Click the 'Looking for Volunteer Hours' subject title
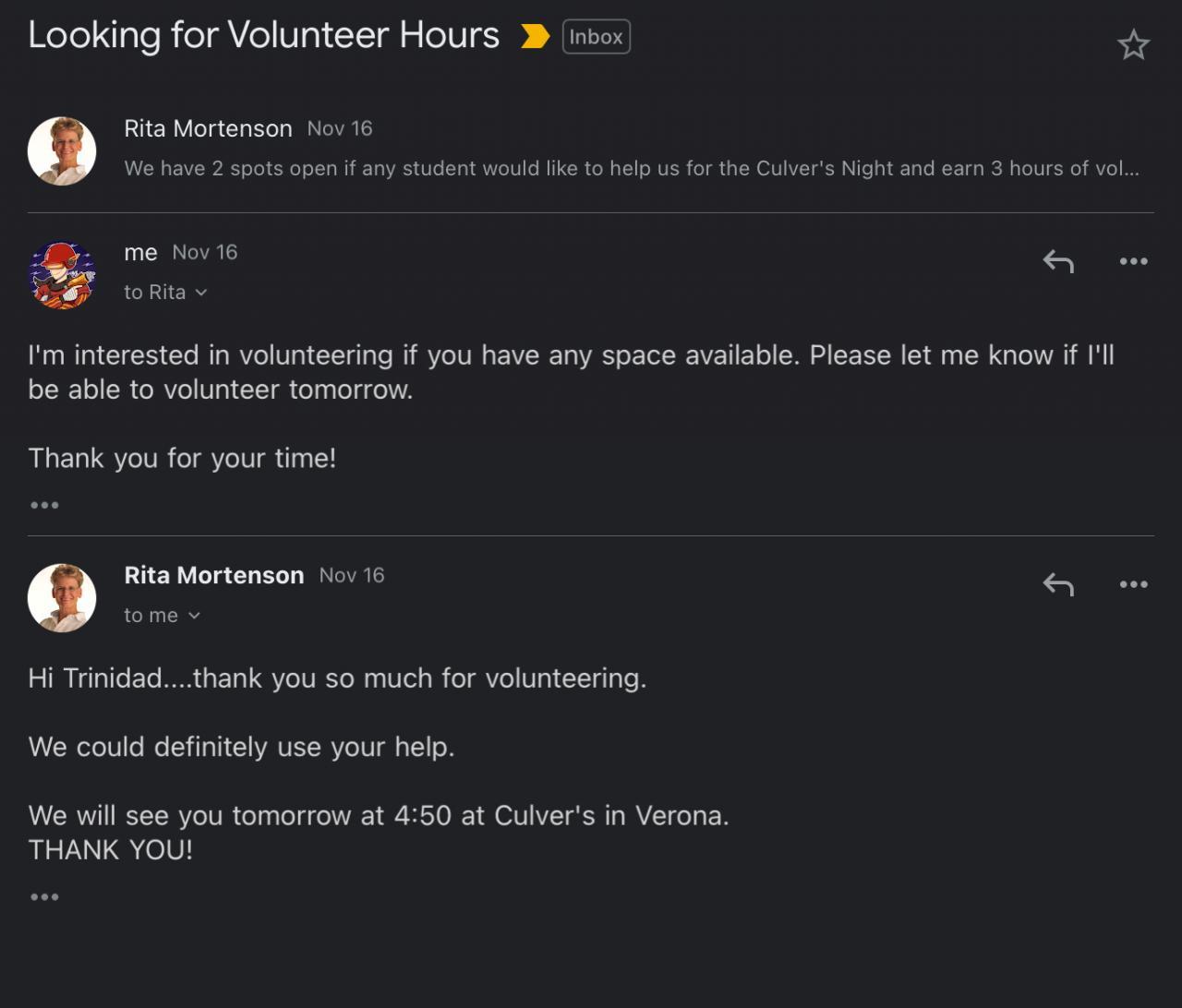1182x1008 pixels. coord(263,36)
